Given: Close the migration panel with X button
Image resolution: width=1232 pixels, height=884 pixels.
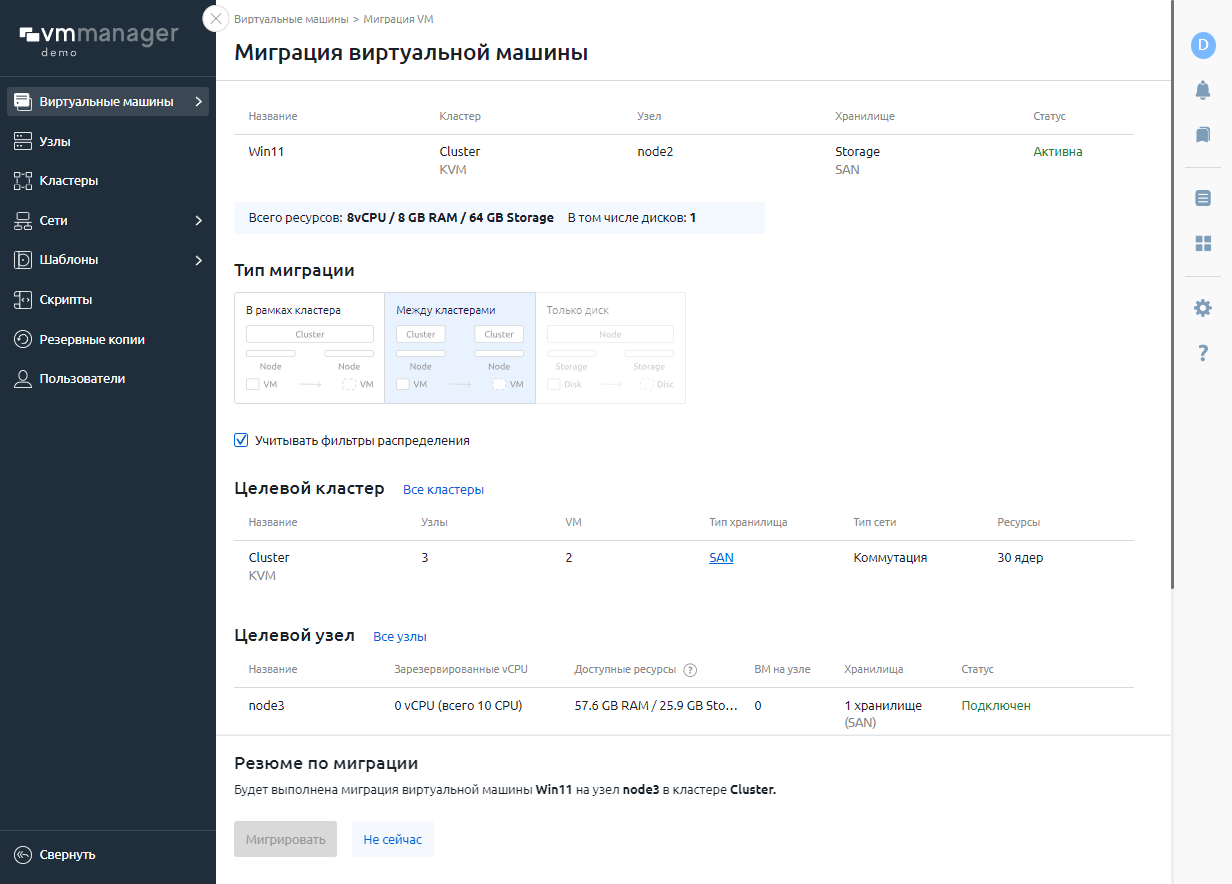Looking at the screenshot, I should [x=215, y=19].
